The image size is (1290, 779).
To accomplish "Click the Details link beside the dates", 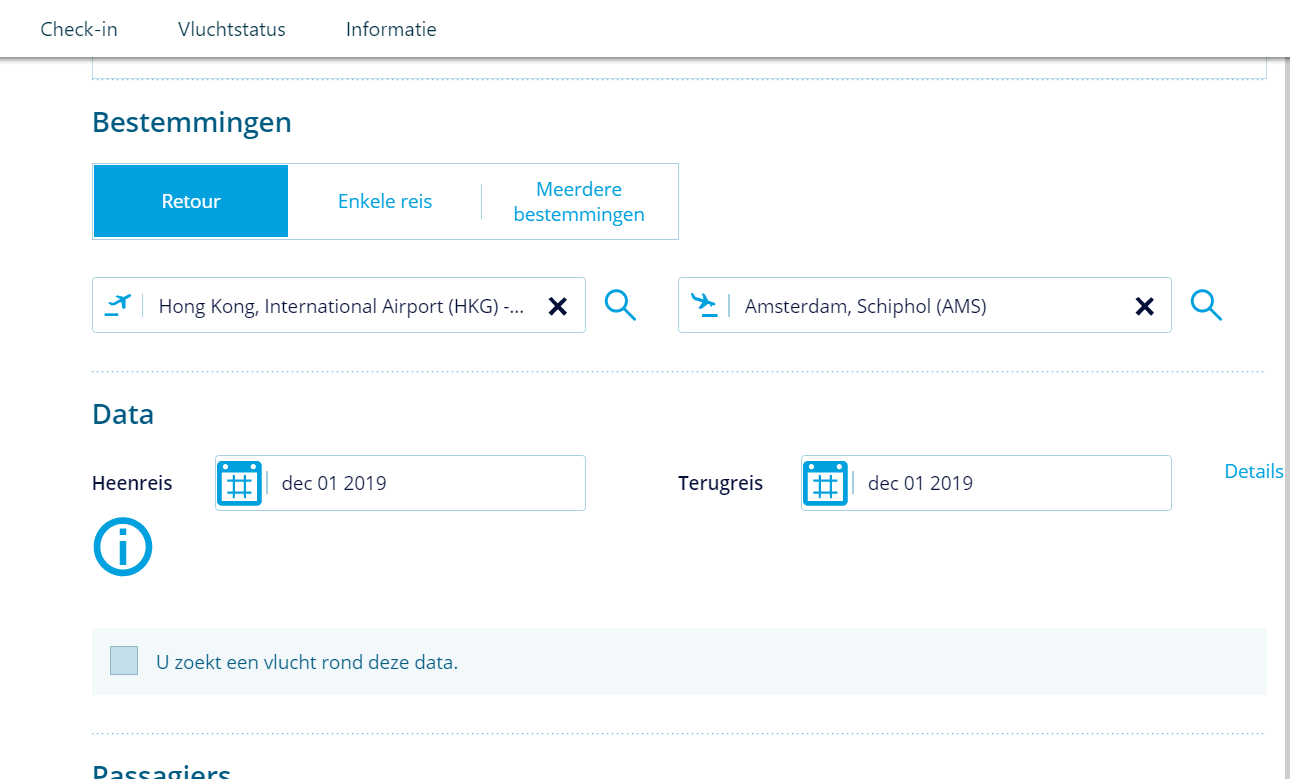I will [1253, 471].
